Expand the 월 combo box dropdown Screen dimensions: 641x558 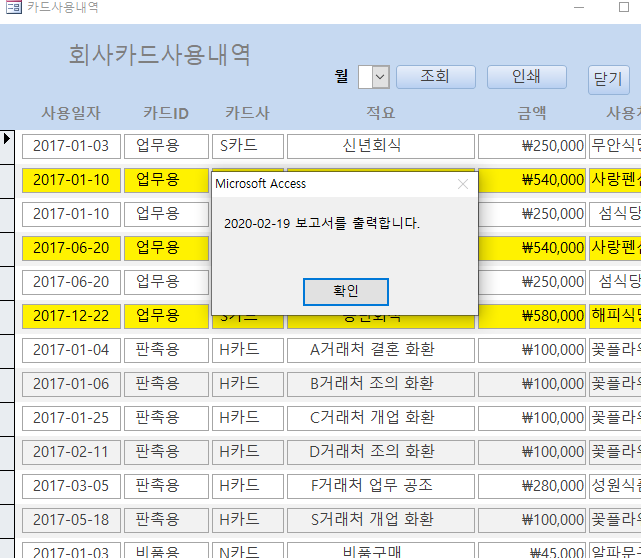click(380, 77)
